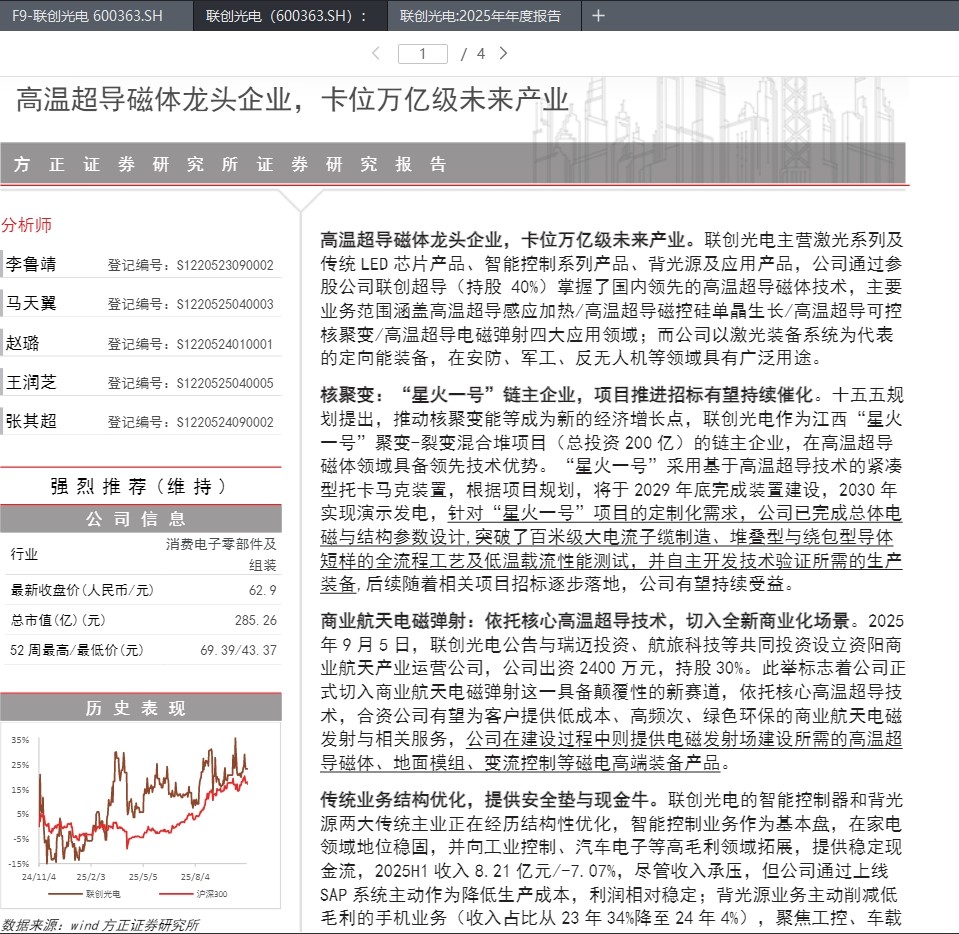
Task: Select analyst name 马天翼
Action: click(31, 303)
